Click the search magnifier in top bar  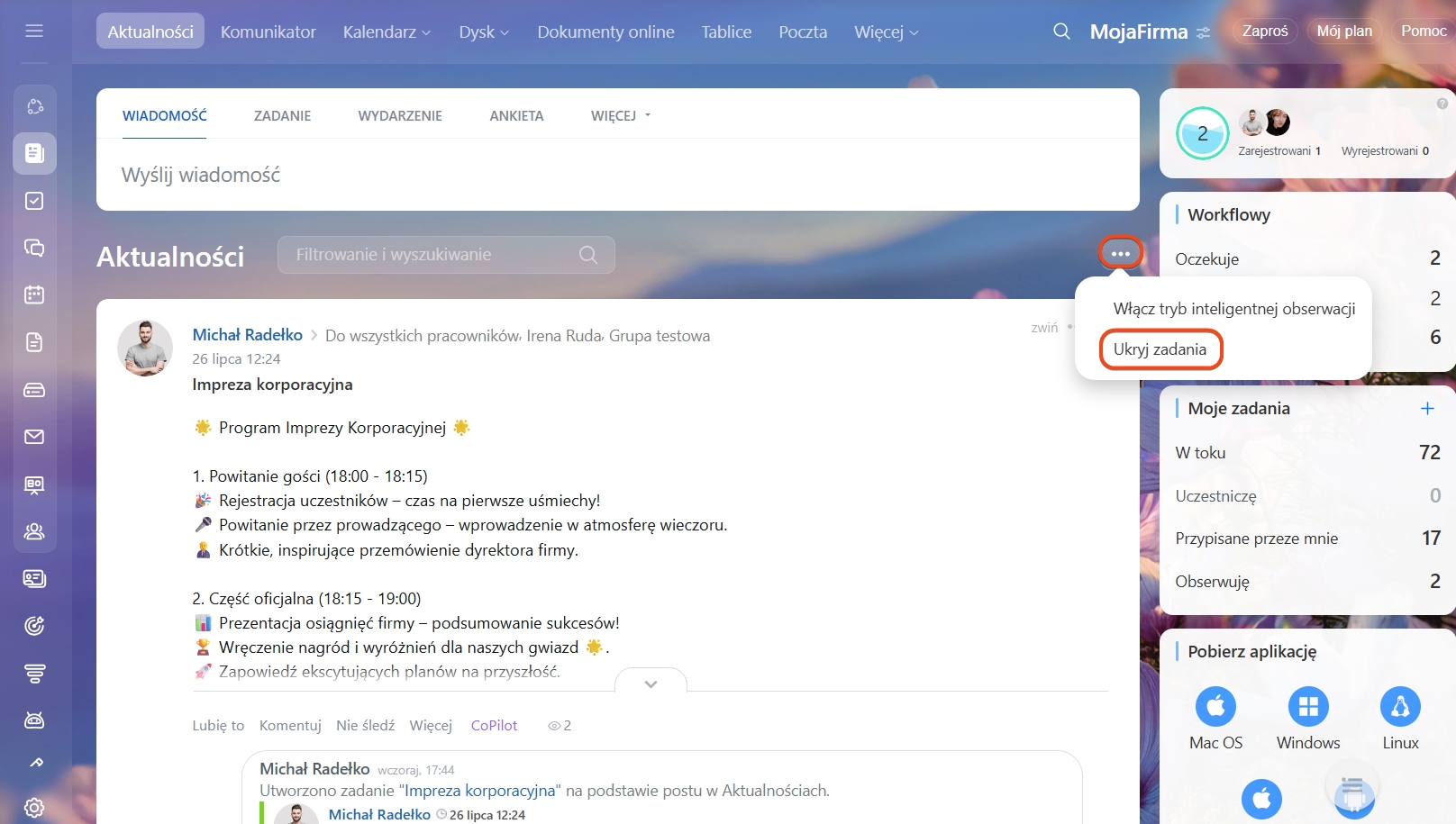pyautogui.click(x=1061, y=32)
